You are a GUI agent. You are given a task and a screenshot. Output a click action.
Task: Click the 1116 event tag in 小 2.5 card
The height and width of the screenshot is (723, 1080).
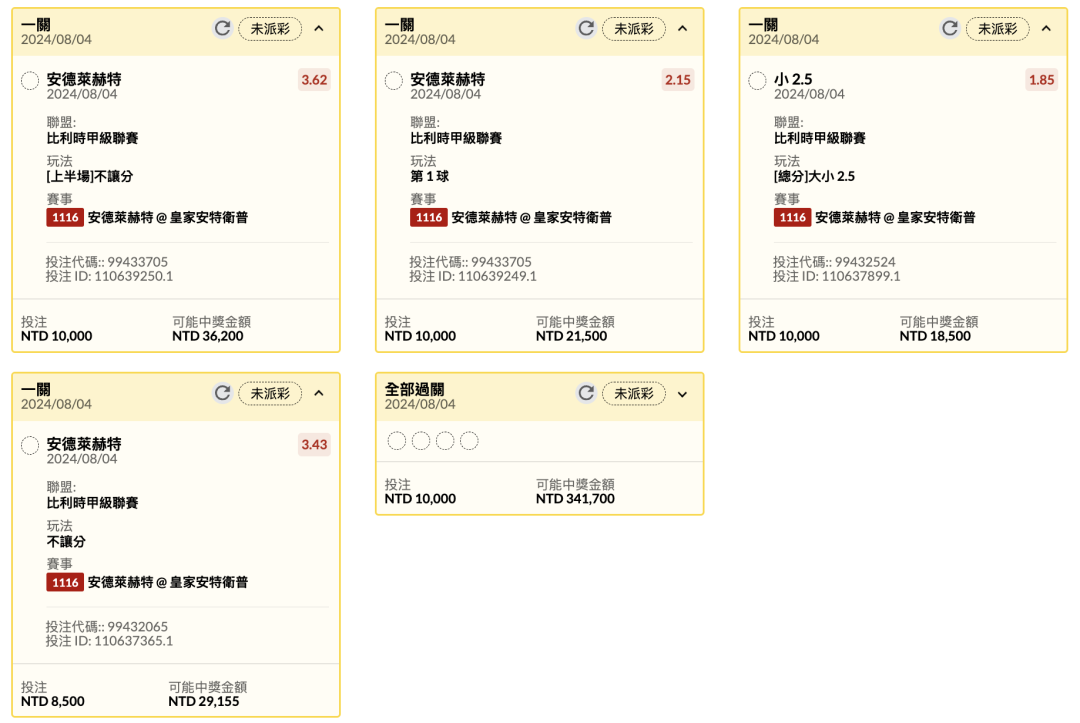[x=792, y=218]
